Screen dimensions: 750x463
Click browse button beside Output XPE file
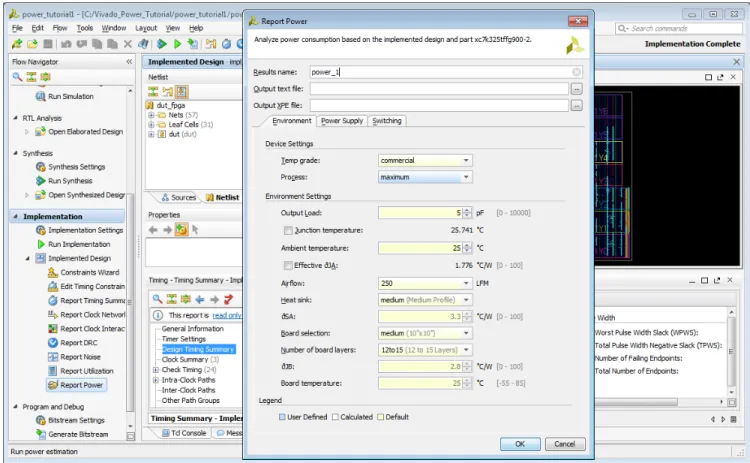[576, 106]
